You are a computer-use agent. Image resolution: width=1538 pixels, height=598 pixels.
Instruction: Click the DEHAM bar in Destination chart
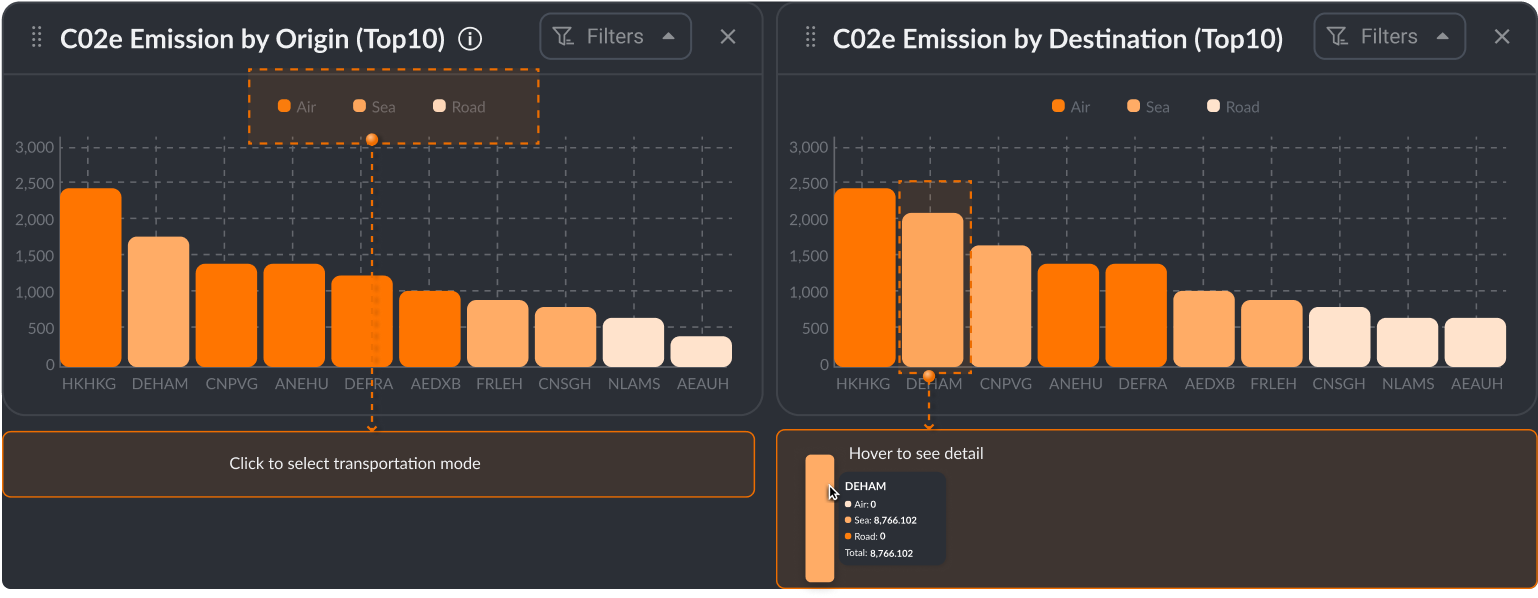(x=932, y=290)
